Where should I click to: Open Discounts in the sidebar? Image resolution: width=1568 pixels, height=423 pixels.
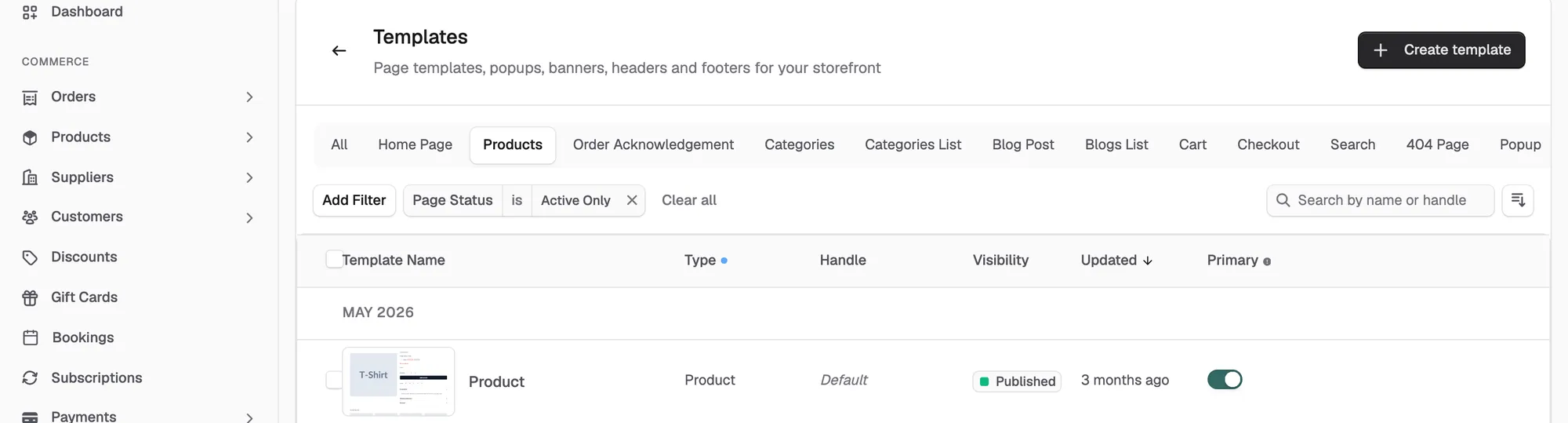click(x=84, y=257)
